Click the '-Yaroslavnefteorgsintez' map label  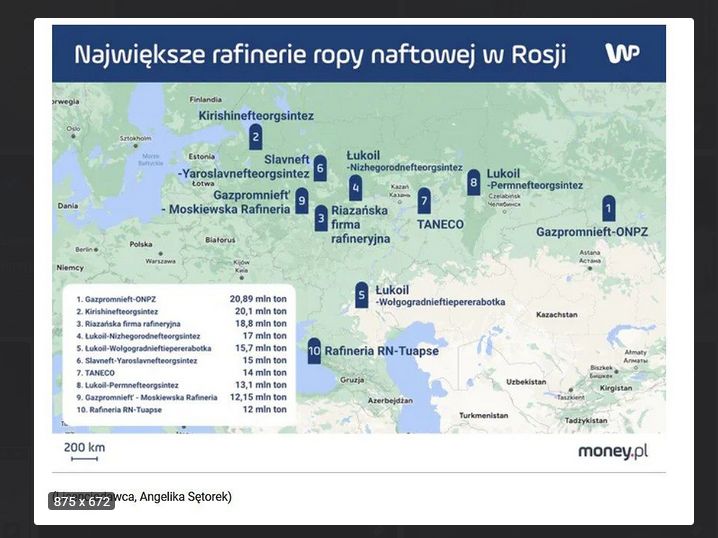pyautogui.click(x=243, y=174)
